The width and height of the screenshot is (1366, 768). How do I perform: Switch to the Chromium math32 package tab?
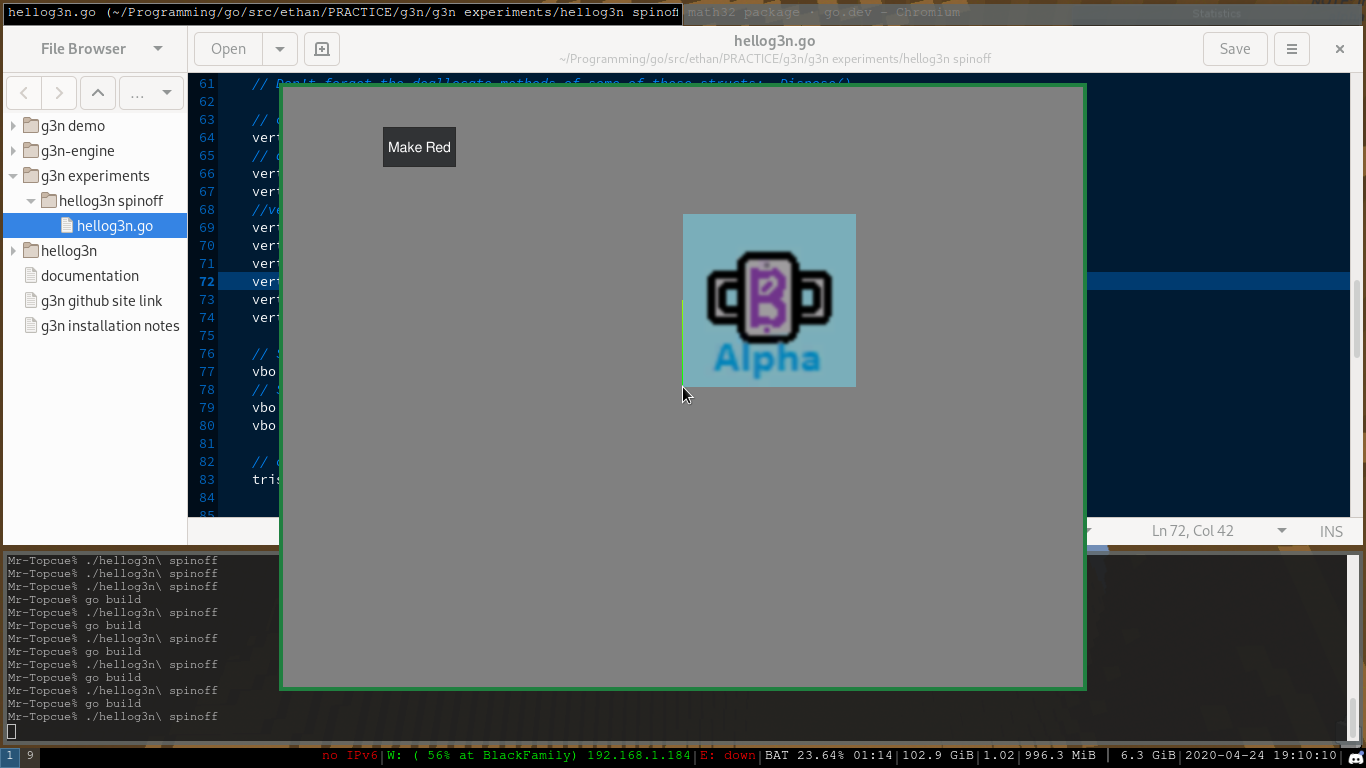tap(823, 12)
